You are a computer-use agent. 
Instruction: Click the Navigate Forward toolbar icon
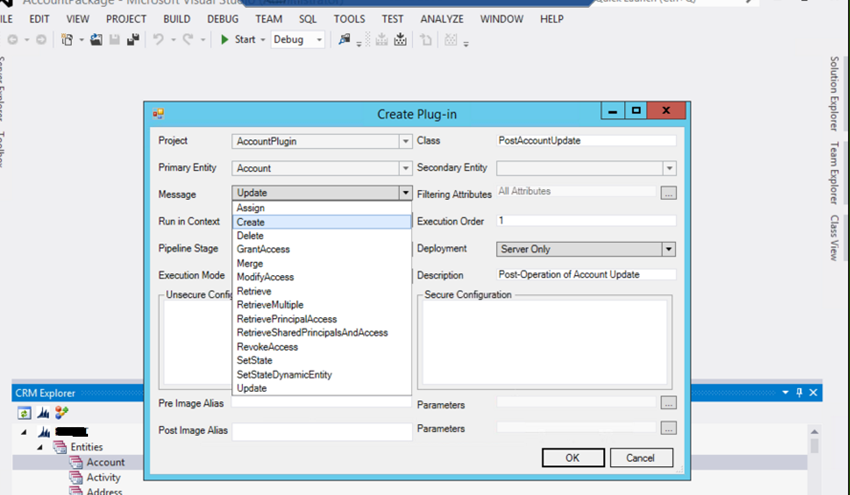pyautogui.click(x=41, y=40)
